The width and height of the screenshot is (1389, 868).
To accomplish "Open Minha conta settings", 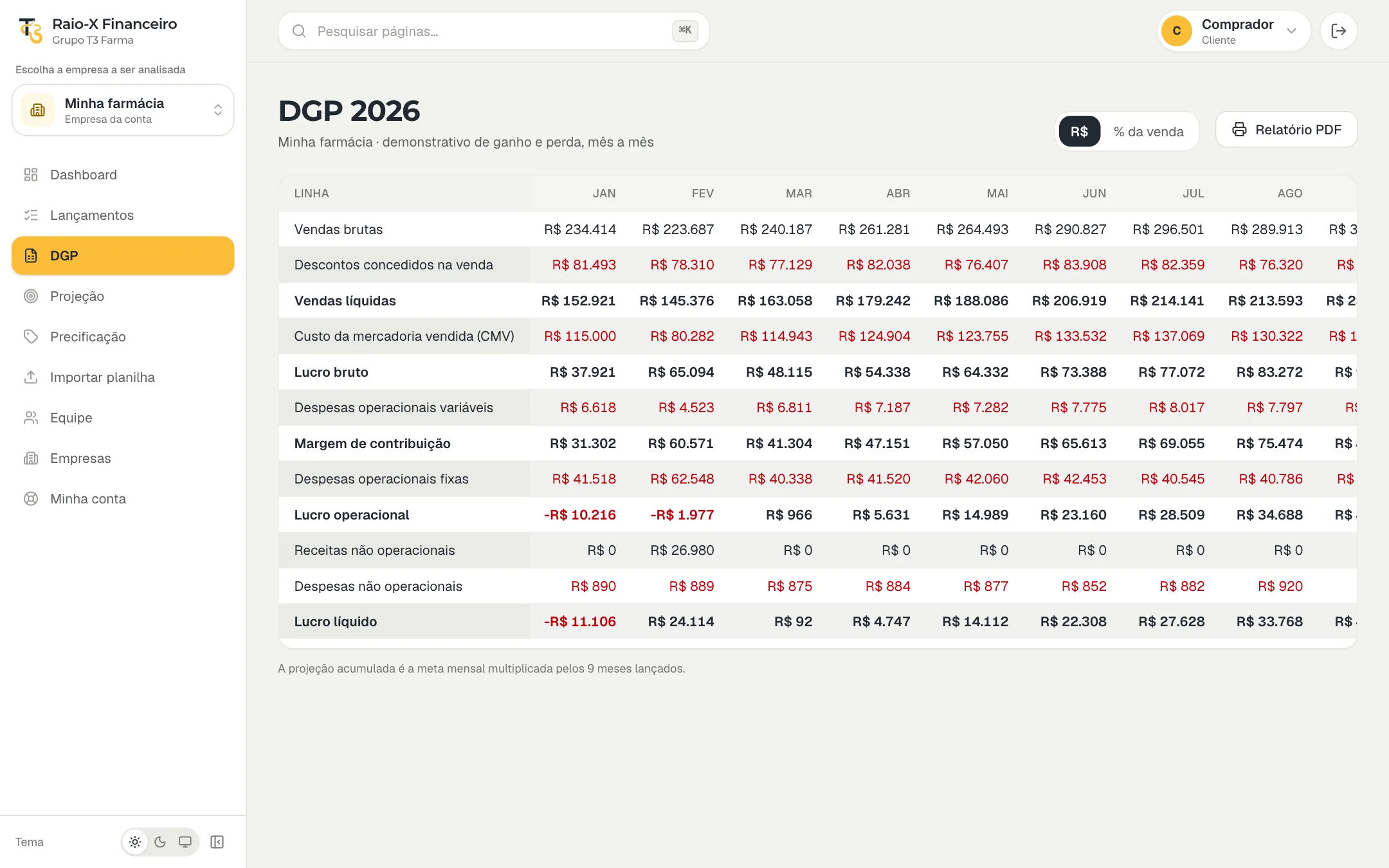I will point(123,499).
